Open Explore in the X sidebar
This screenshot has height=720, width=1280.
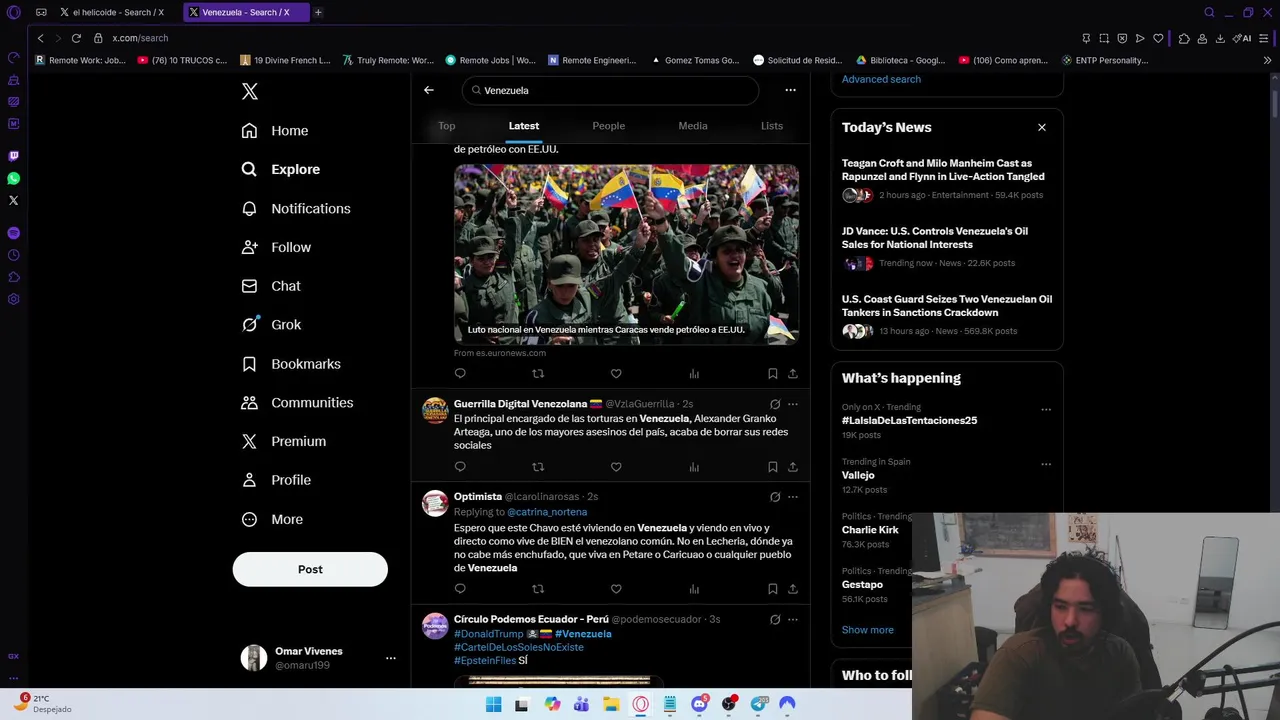pos(281,169)
